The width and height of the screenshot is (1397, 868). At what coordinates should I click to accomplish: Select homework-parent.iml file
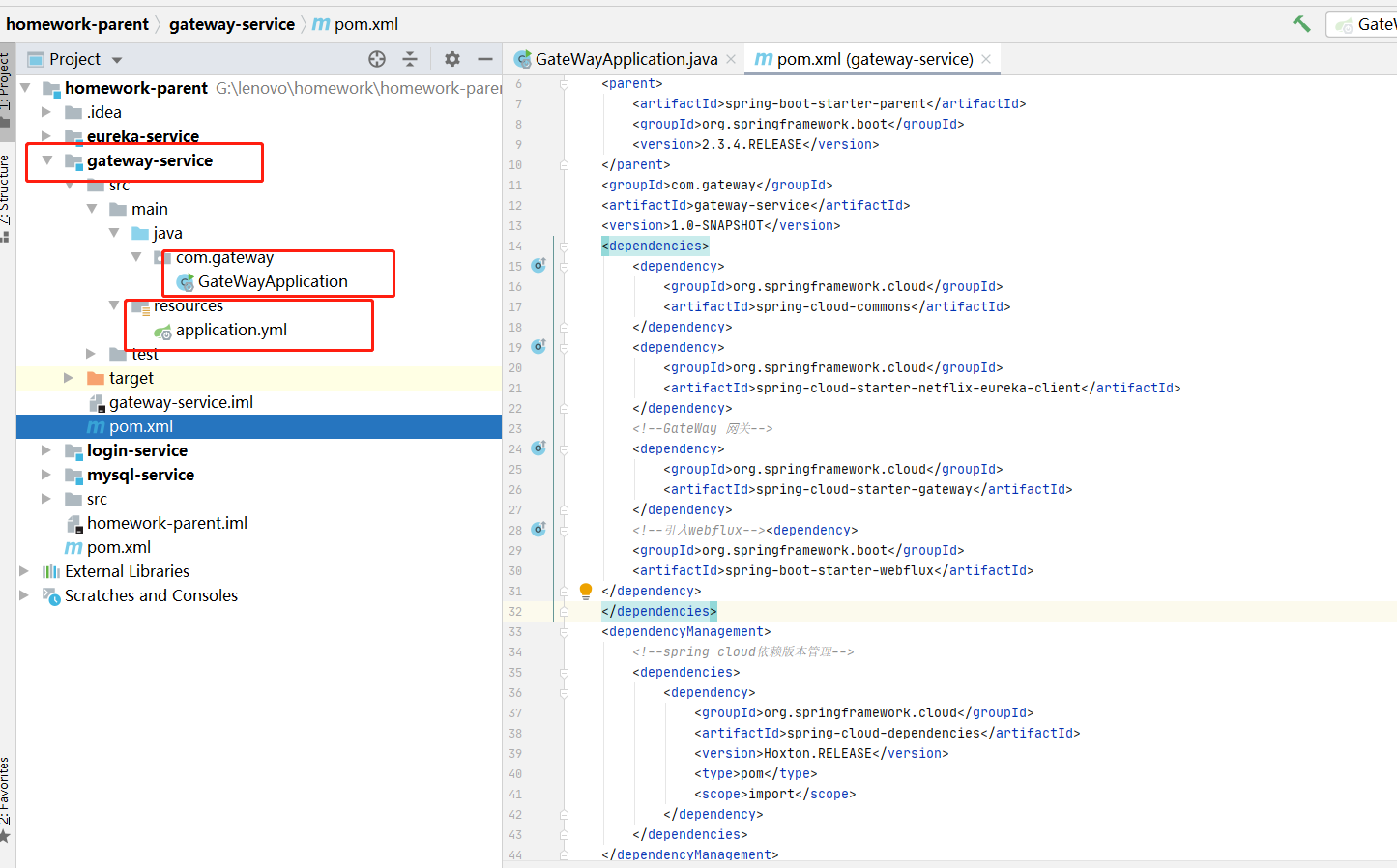pos(167,523)
